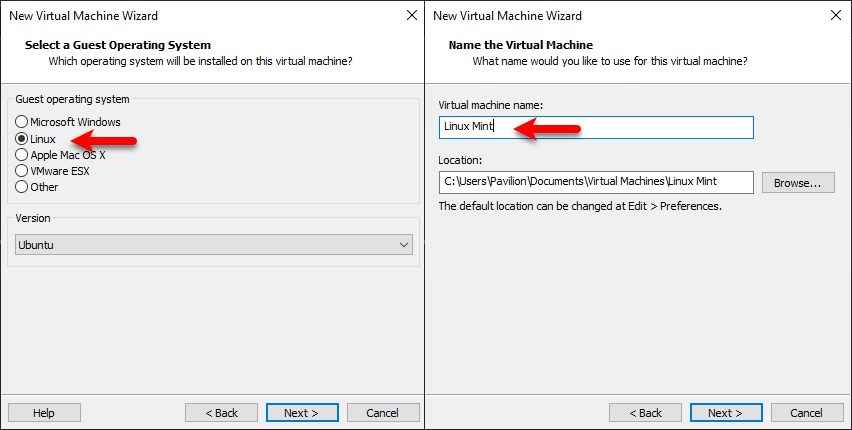This screenshot has width=852, height=430.
Task: Go Back in the Guest Operating System wizard
Action: (221, 413)
